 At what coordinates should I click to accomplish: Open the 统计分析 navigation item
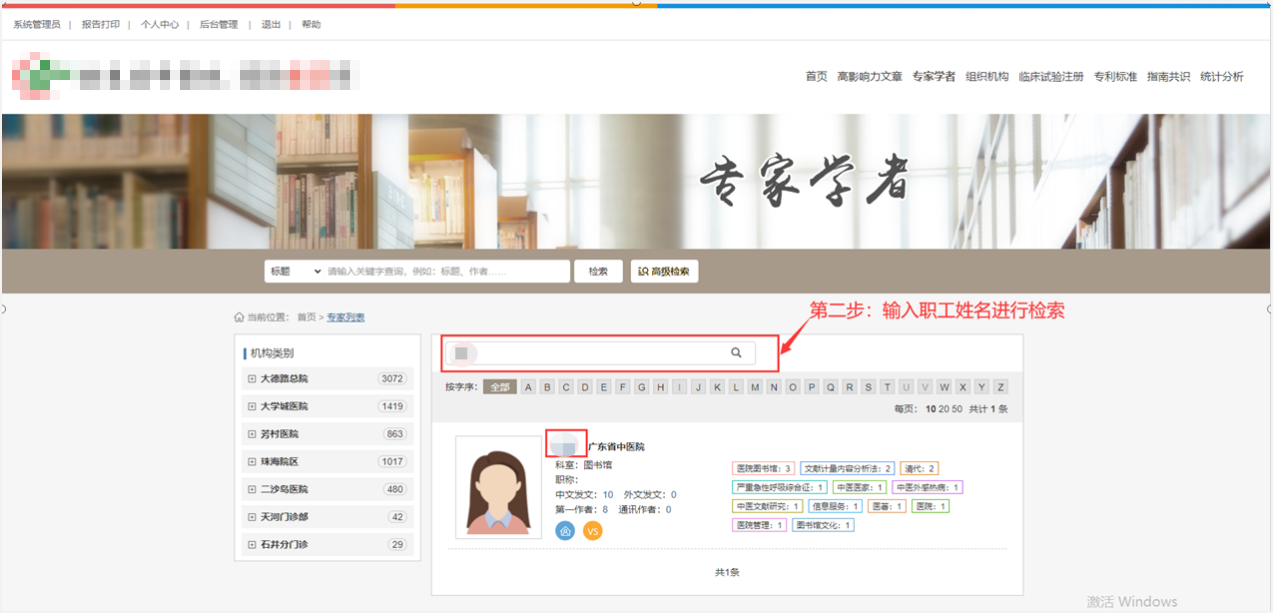click(x=1221, y=77)
